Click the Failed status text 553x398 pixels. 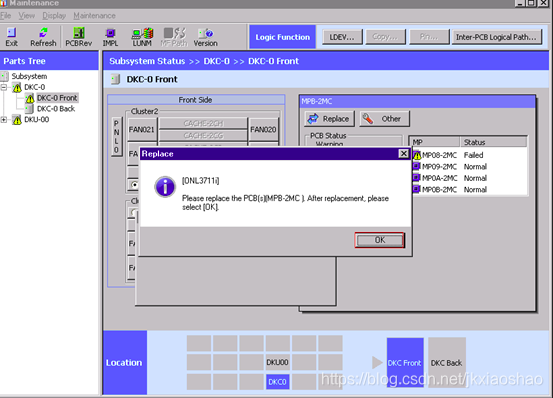point(473,155)
